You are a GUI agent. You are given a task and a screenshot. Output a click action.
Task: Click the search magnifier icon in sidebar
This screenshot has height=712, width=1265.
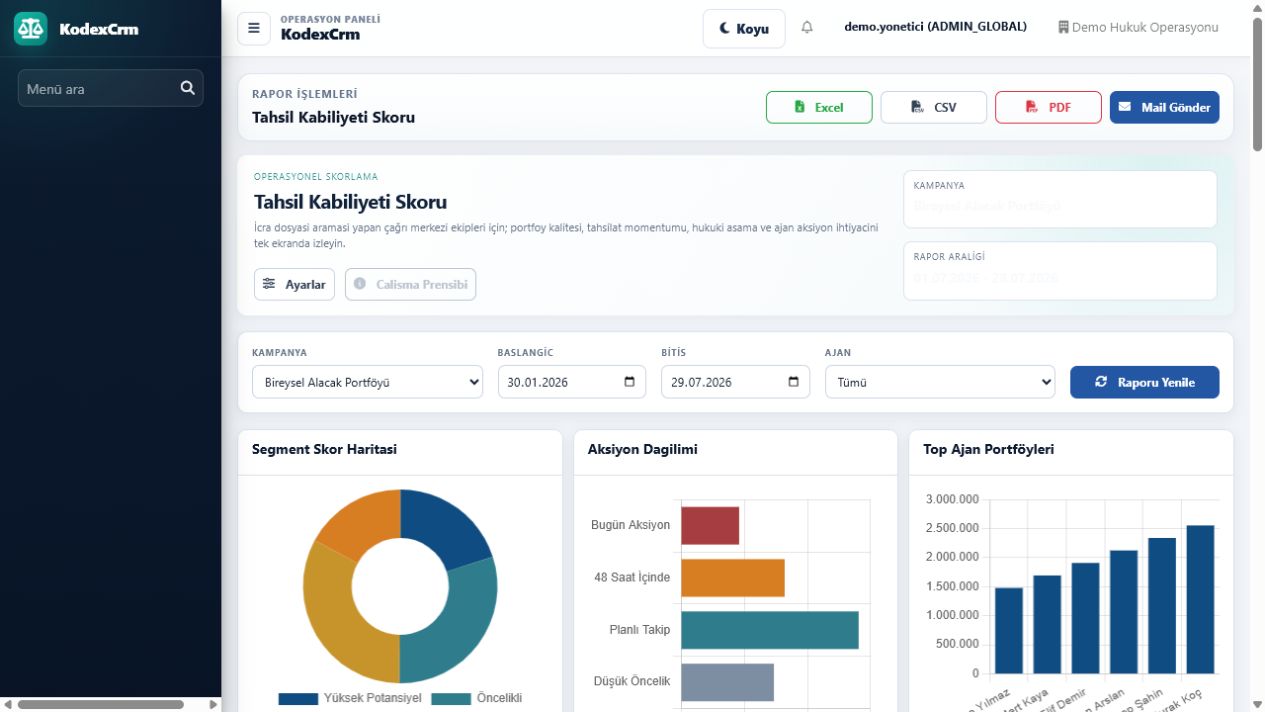[187, 88]
